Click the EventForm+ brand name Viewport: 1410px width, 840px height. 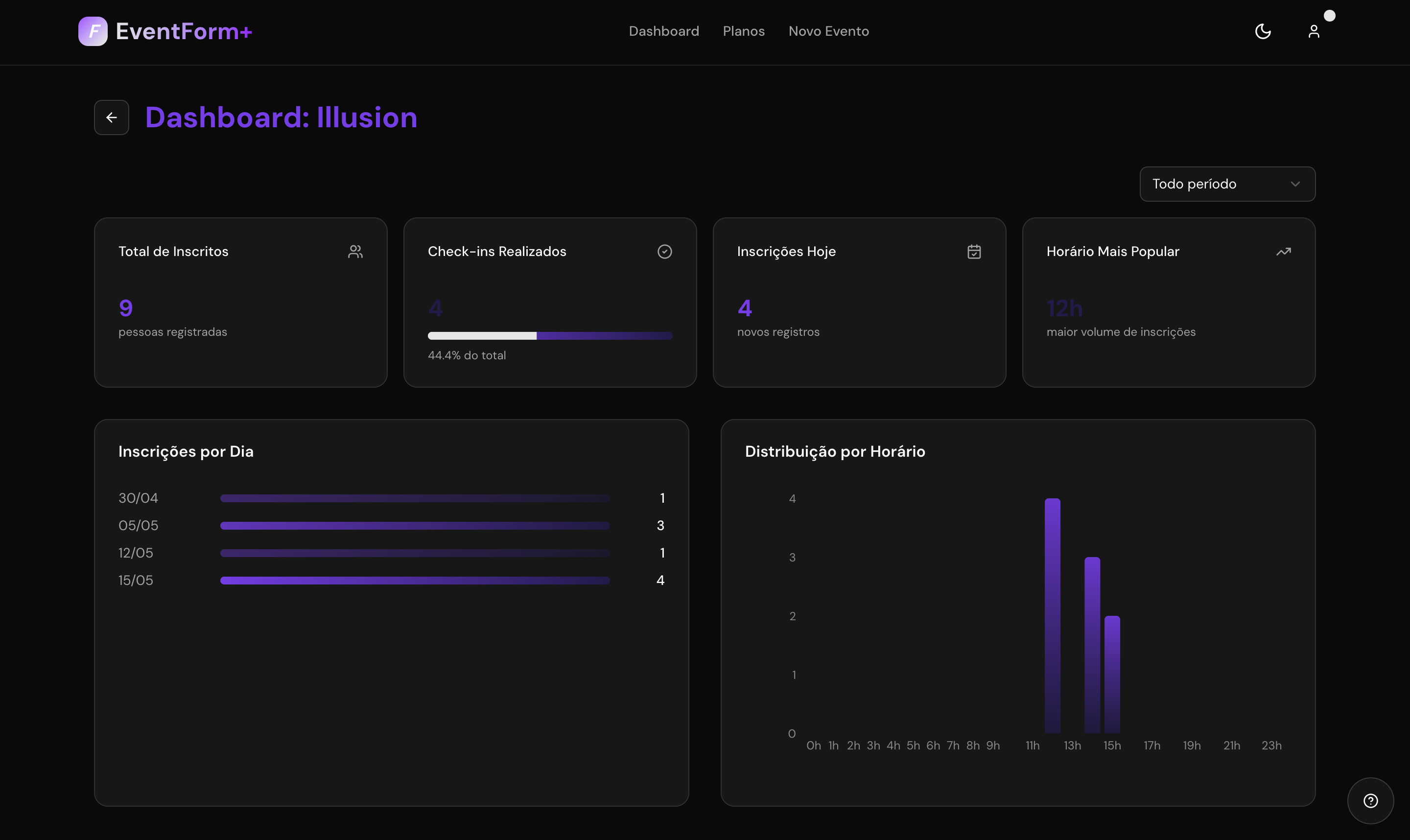[184, 31]
